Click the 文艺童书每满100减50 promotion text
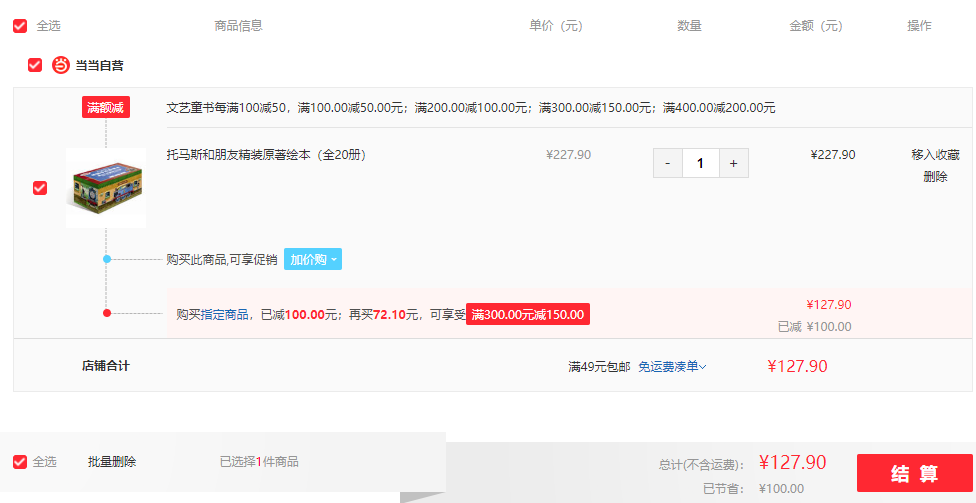The height and width of the screenshot is (503, 976). pos(471,108)
